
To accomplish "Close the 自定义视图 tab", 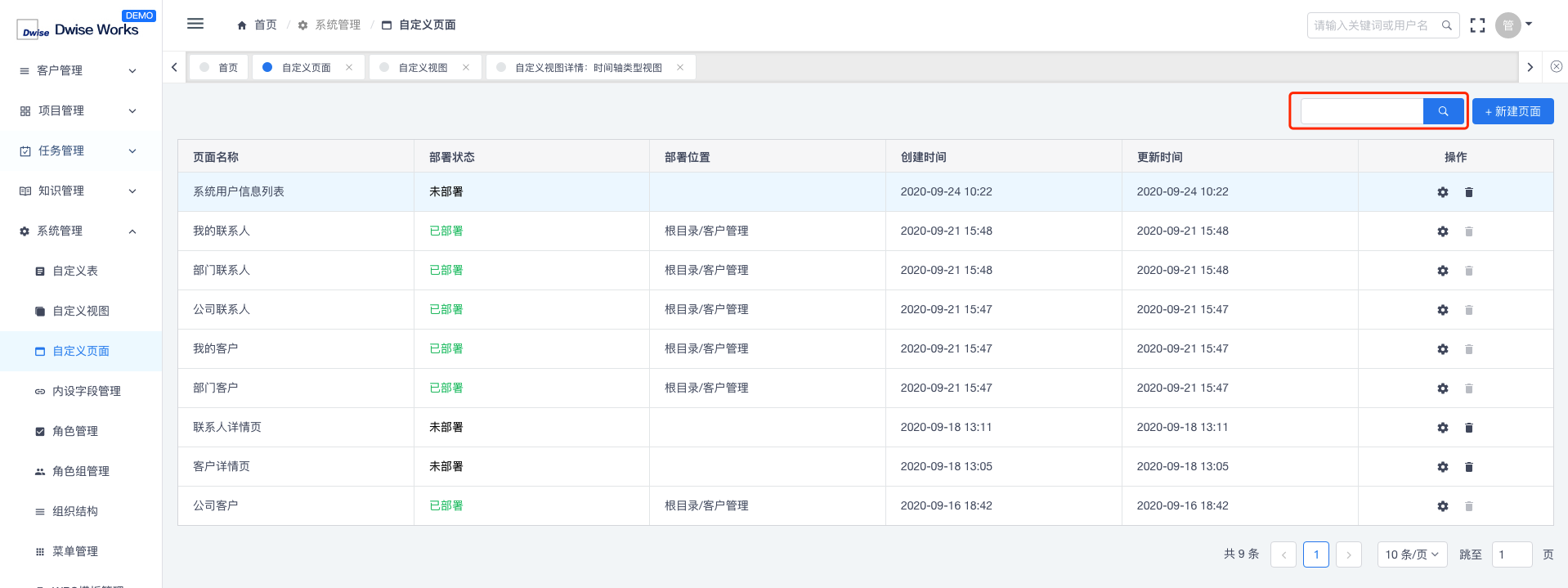I will click(x=466, y=67).
